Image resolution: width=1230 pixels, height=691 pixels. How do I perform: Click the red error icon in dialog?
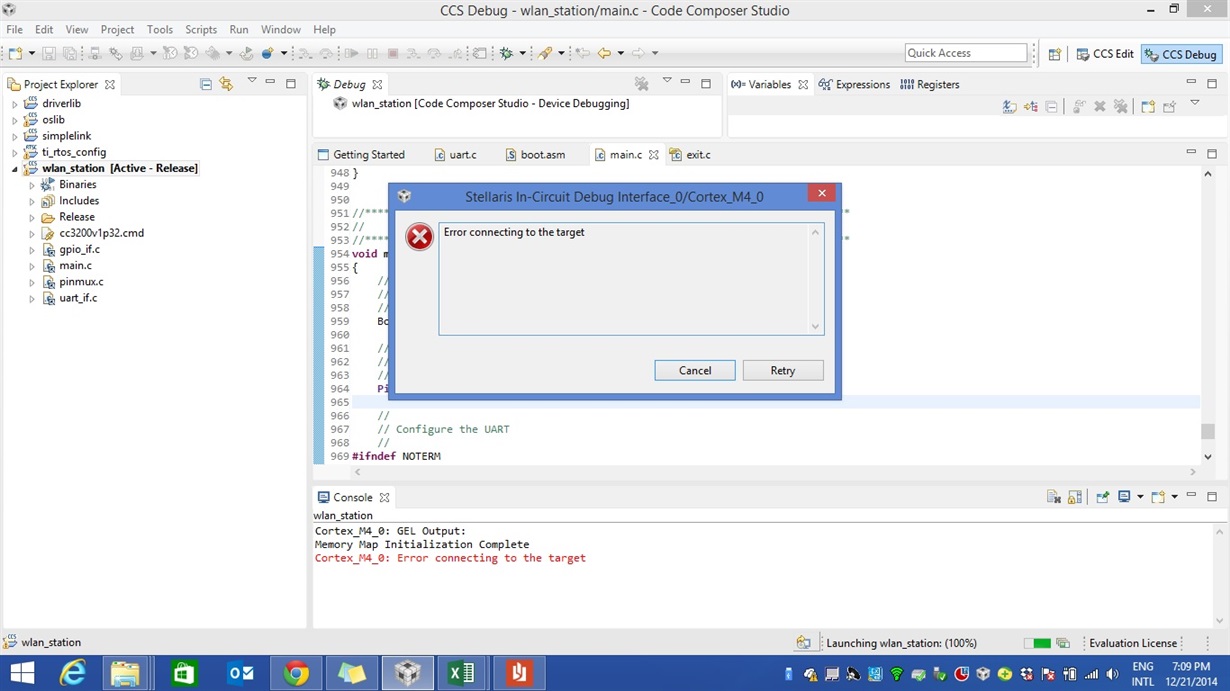tap(419, 237)
